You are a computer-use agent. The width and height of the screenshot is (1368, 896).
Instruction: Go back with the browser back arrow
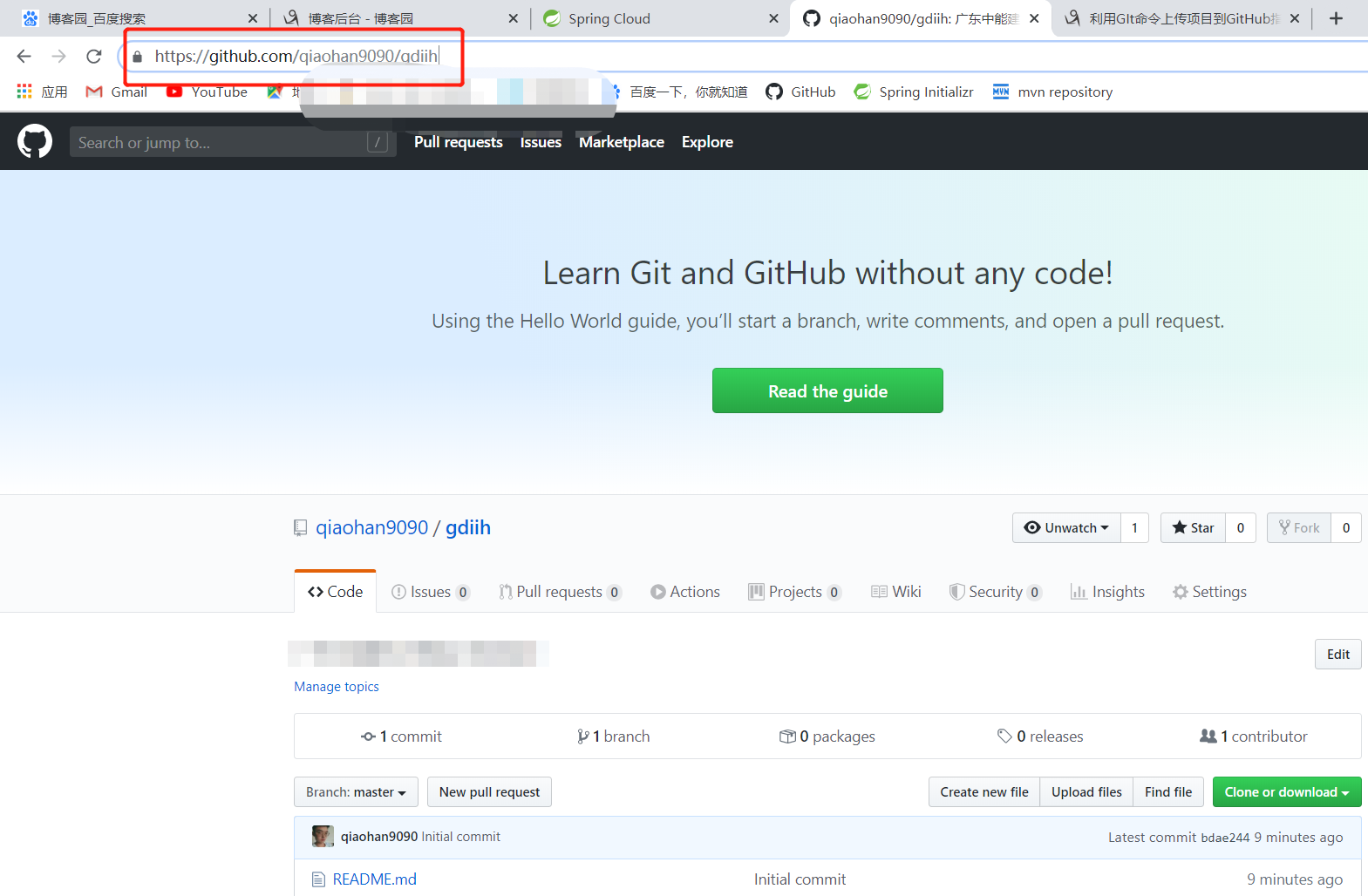tap(24, 57)
